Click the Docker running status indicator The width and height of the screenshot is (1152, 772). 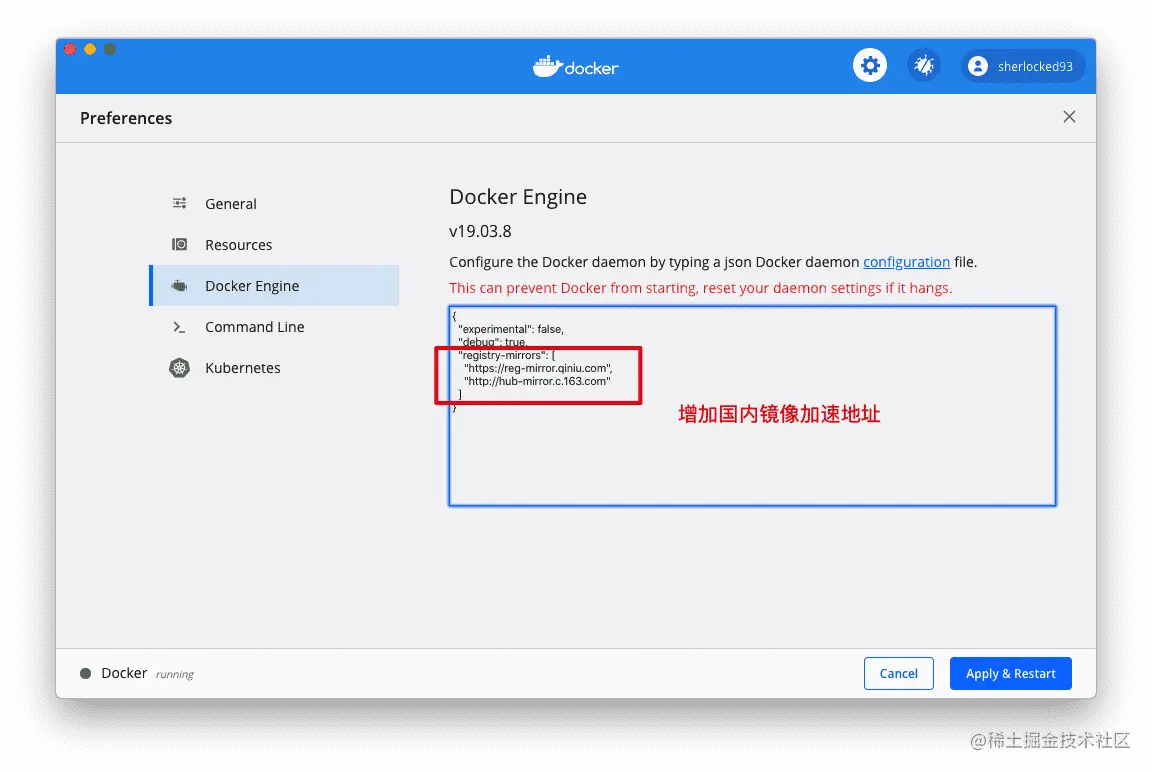click(x=85, y=674)
